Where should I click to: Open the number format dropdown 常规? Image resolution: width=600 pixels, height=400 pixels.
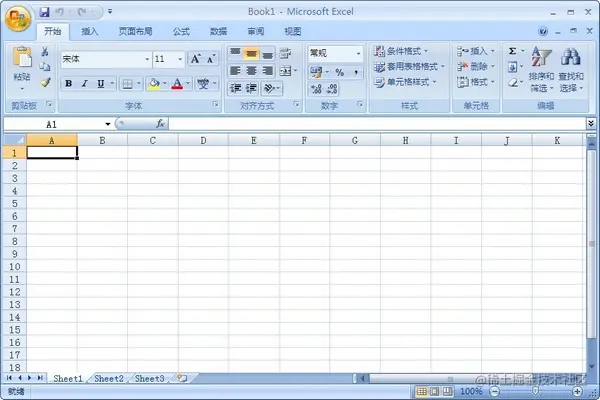(359, 53)
